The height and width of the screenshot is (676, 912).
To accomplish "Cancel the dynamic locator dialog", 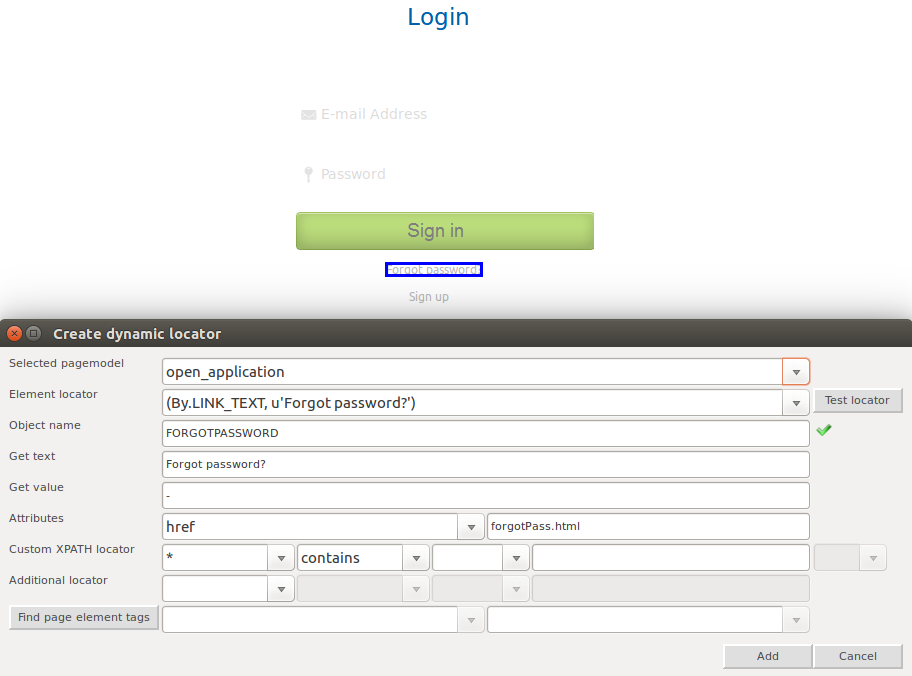I will pyautogui.click(x=857, y=656).
